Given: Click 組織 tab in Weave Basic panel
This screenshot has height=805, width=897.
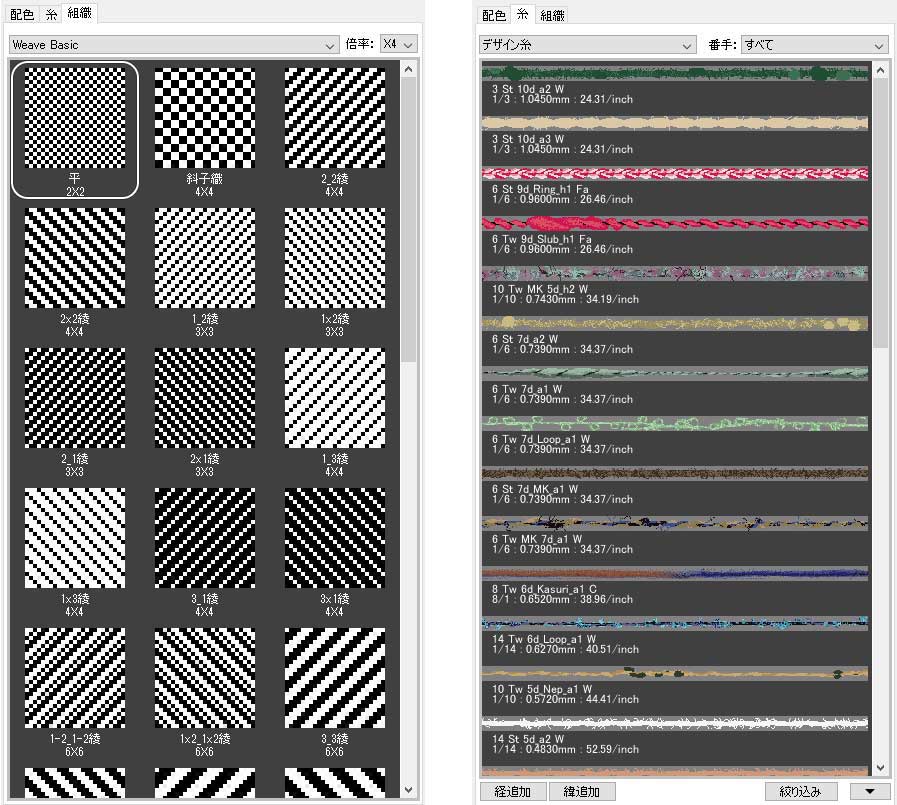Looking at the screenshot, I should tap(80, 13).
